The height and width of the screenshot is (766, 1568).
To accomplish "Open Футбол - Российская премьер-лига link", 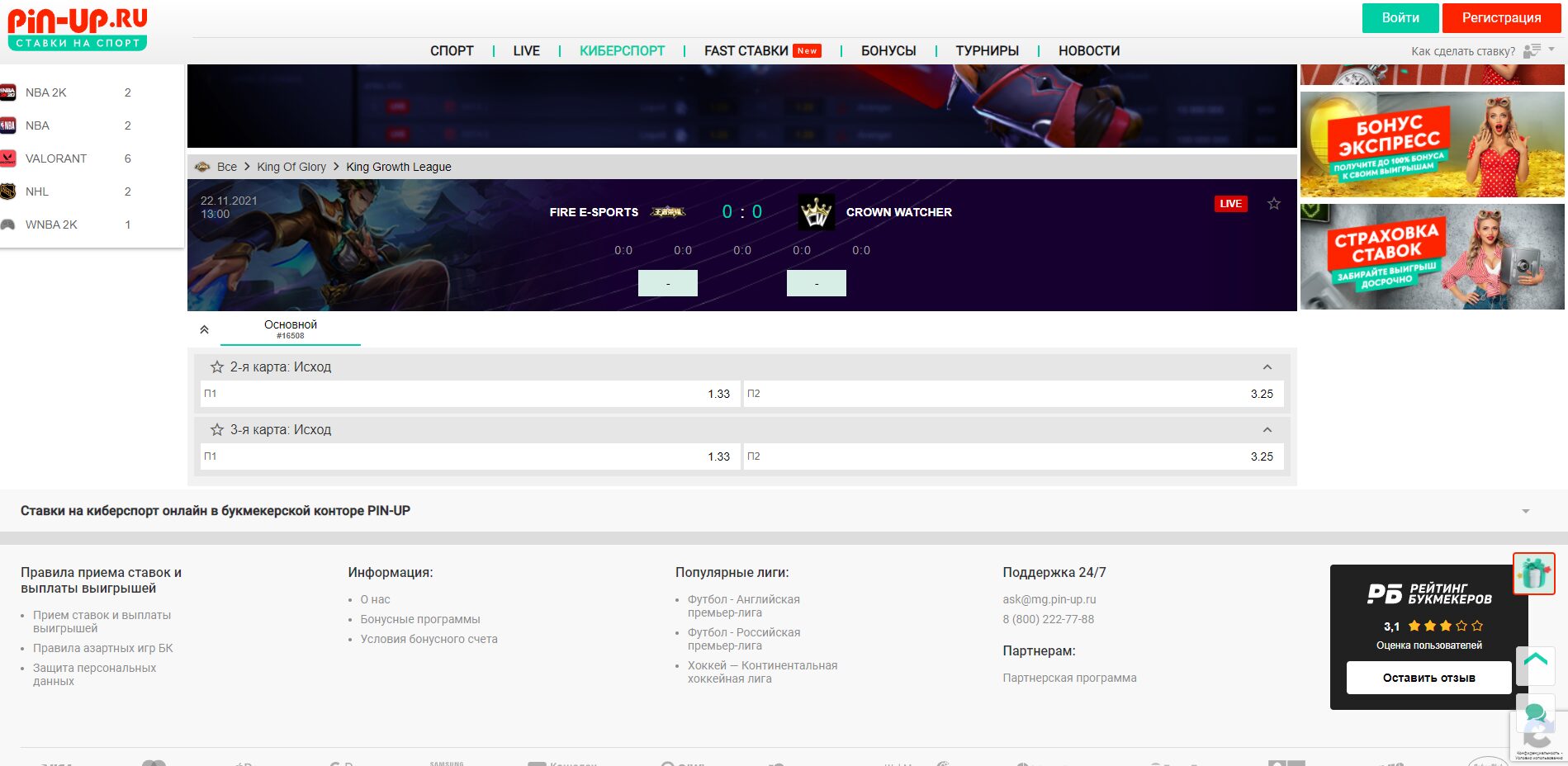I will click(x=744, y=639).
